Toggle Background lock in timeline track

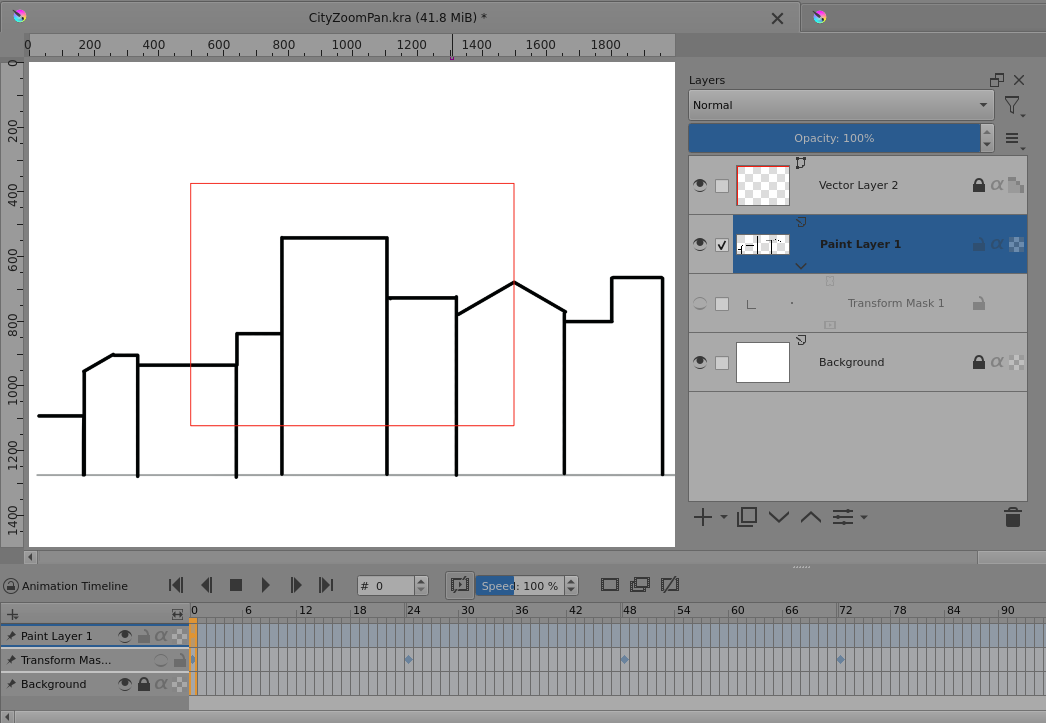143,684
